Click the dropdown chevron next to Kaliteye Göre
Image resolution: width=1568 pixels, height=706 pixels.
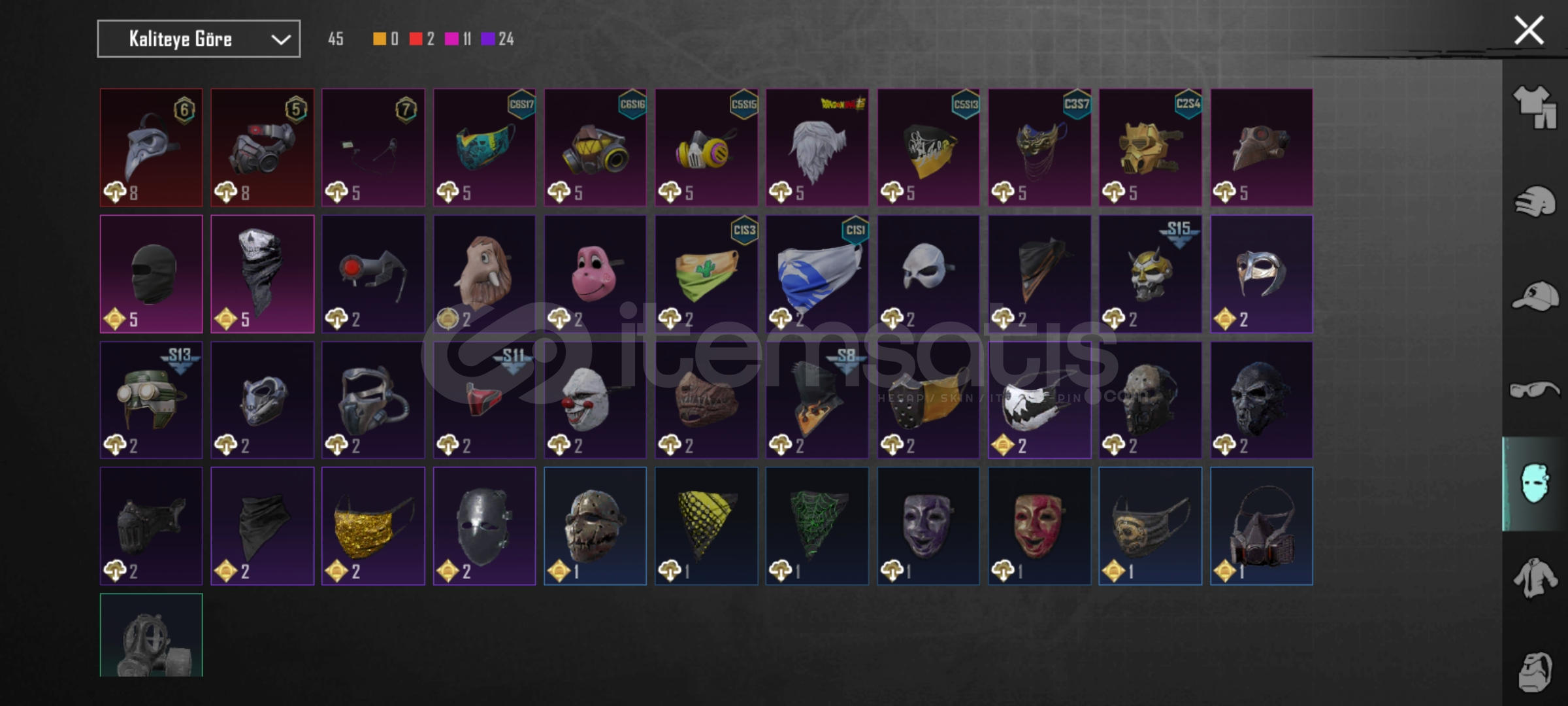[281, 40]
